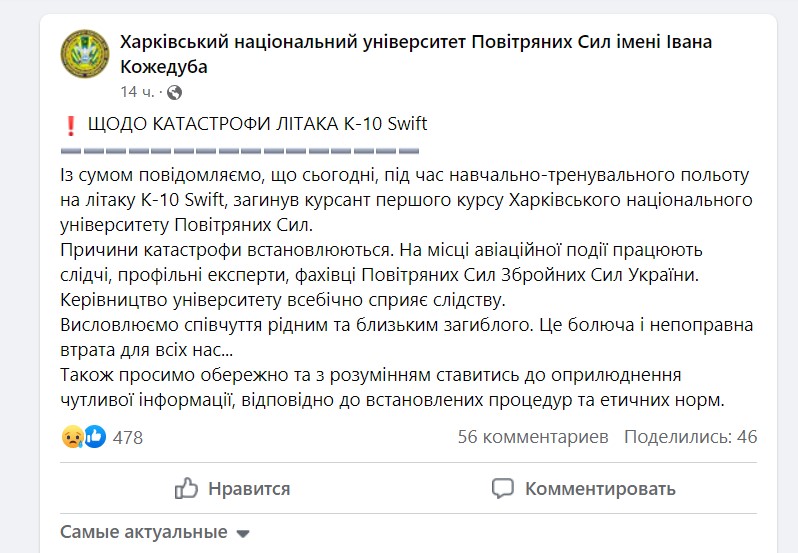Screen dimensions: 798x553
Task: View the 478 reactions count
Action: [x=128, y=438]
